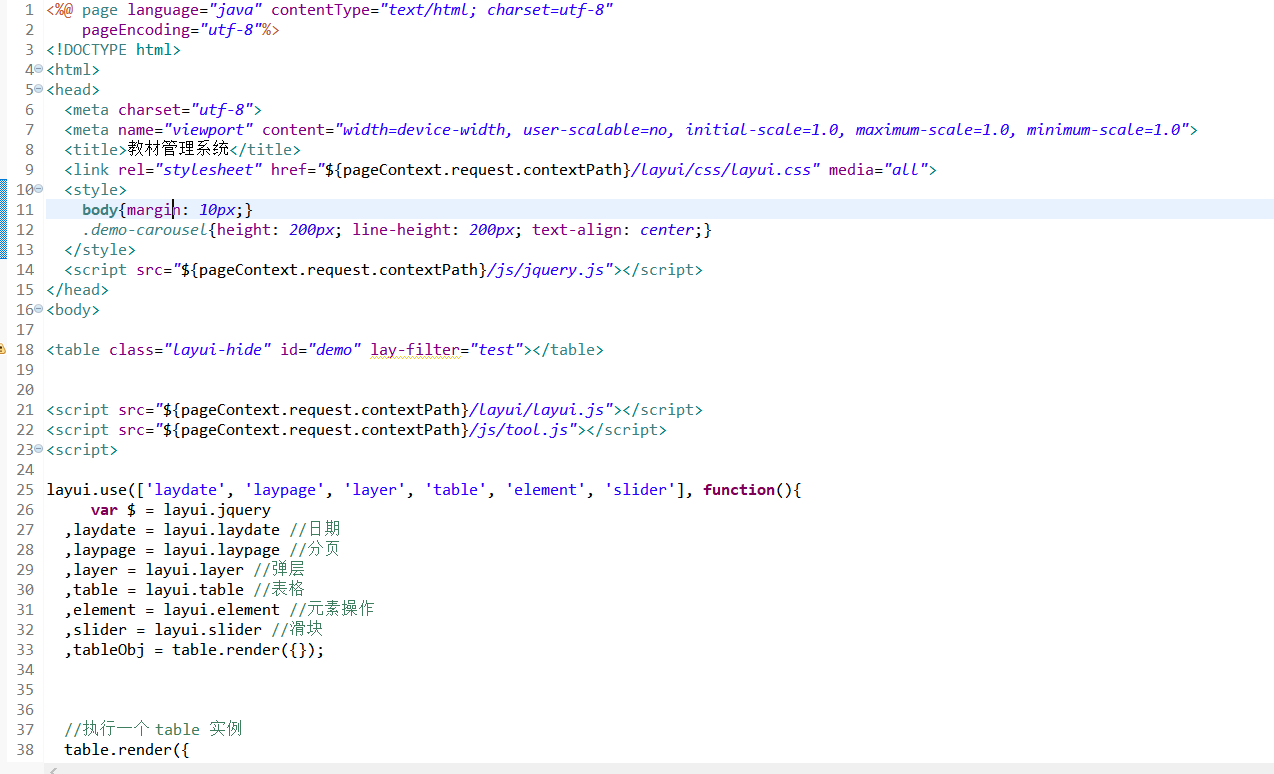Viewport: 1274px width, 774px height.
Task: Click the "viewport" name value
Action: [x=208, y=129]
